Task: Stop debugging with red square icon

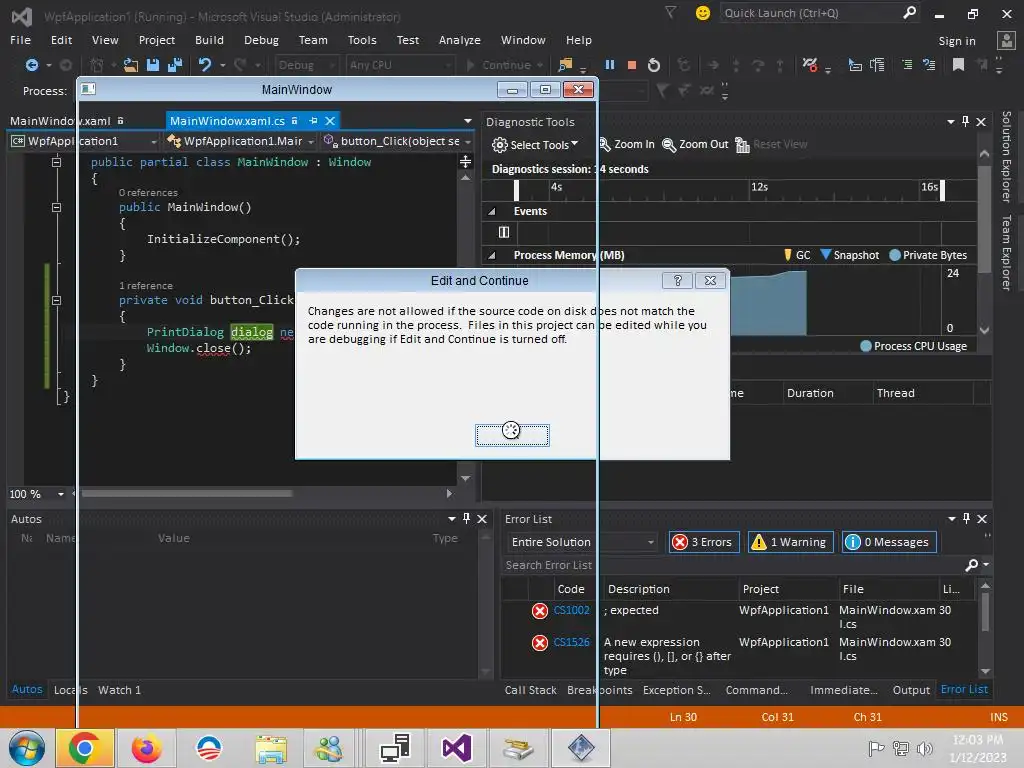Action: (x=632, y=65)
